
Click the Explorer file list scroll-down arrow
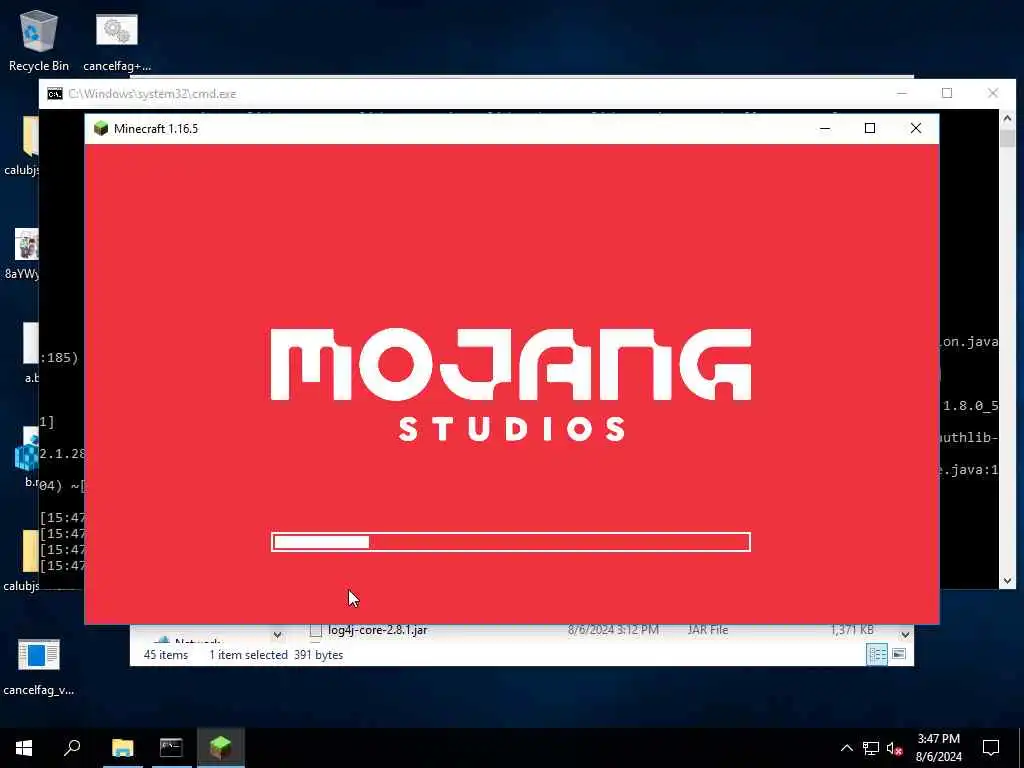(x=905, y=634)
